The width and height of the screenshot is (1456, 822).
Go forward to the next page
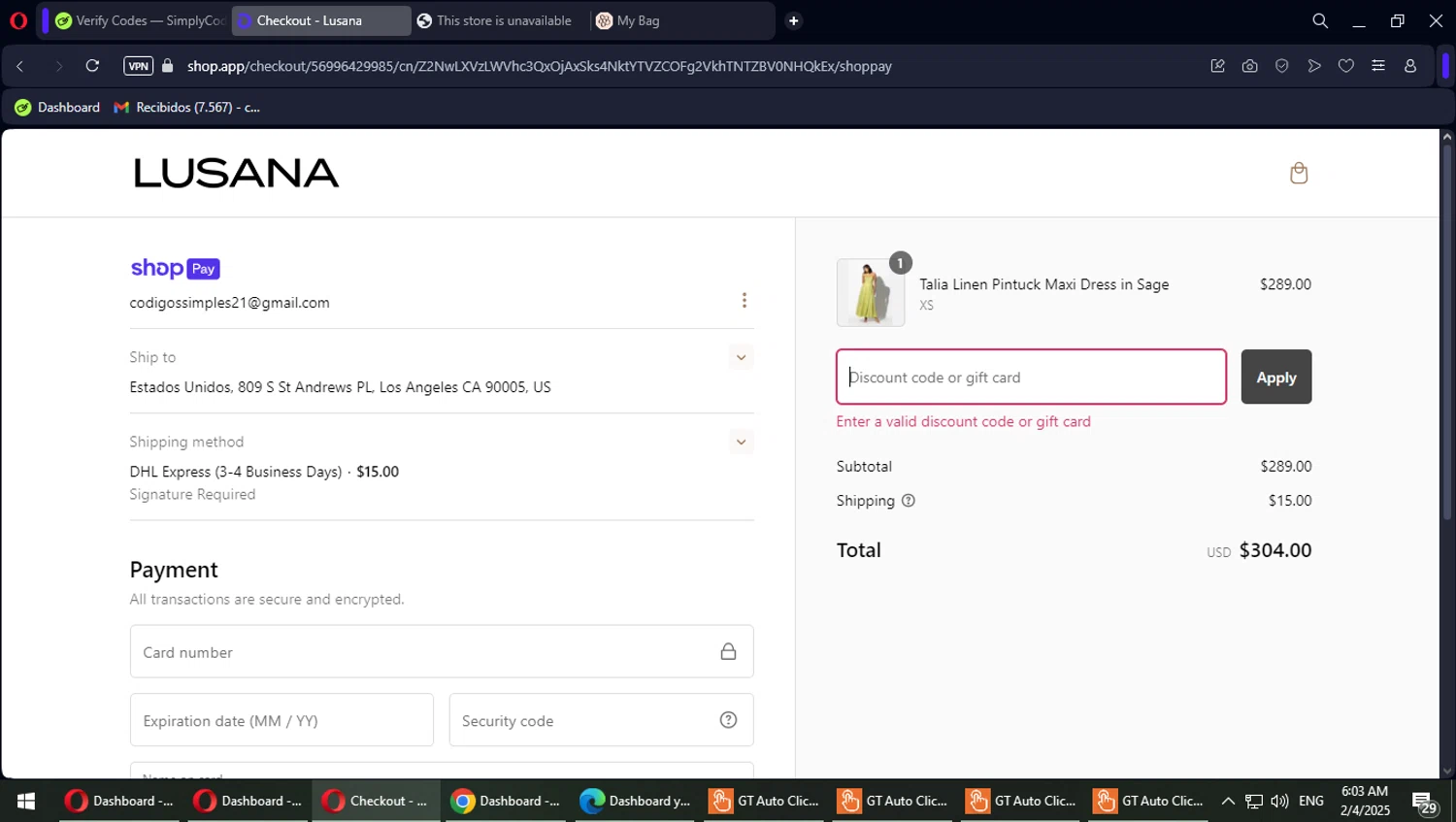tap(58, 66)
